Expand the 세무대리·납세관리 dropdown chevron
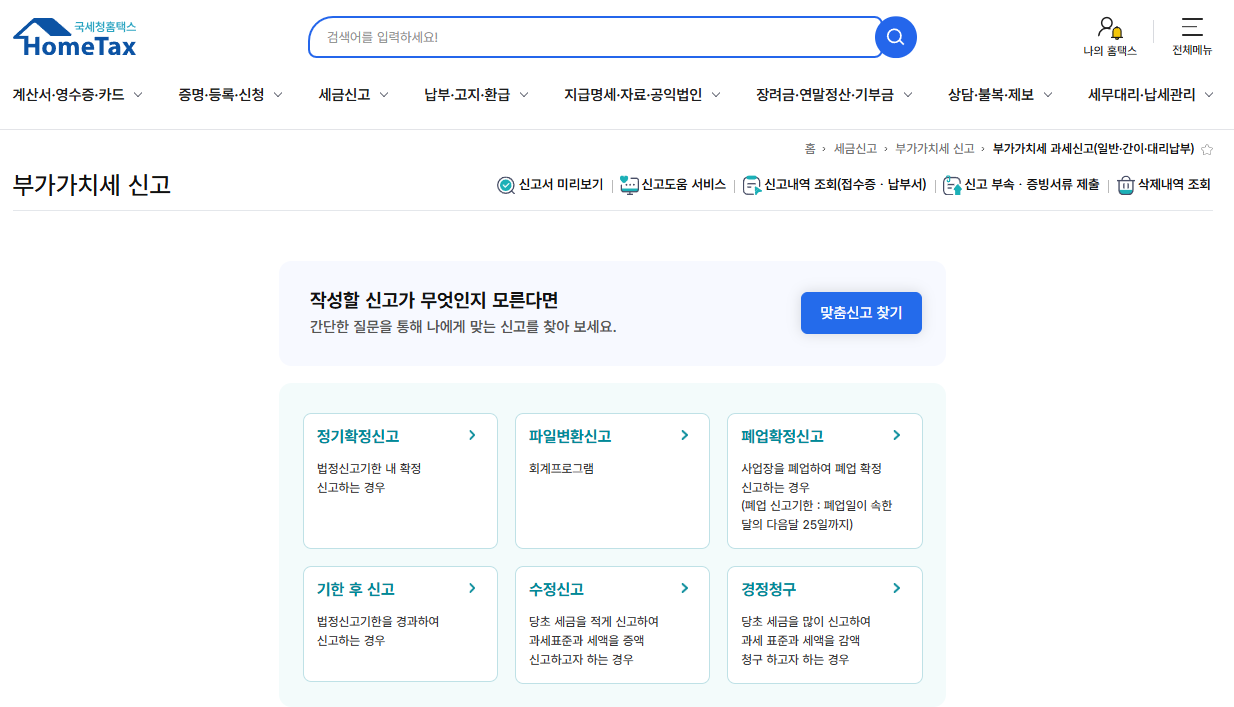This screenshot has height=707, width=1234. click(1210, 94)
